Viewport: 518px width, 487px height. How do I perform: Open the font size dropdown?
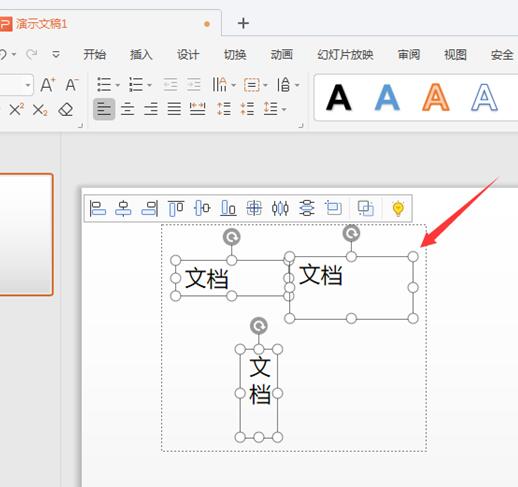tap(28, 85)
